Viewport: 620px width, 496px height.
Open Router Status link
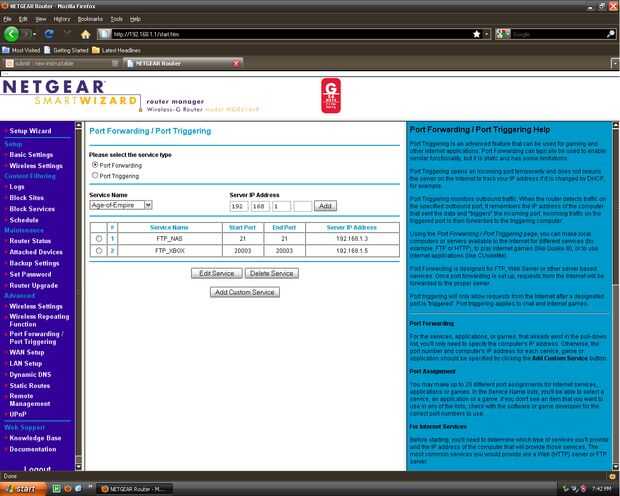pyautogui.click(x=30, y=240)
